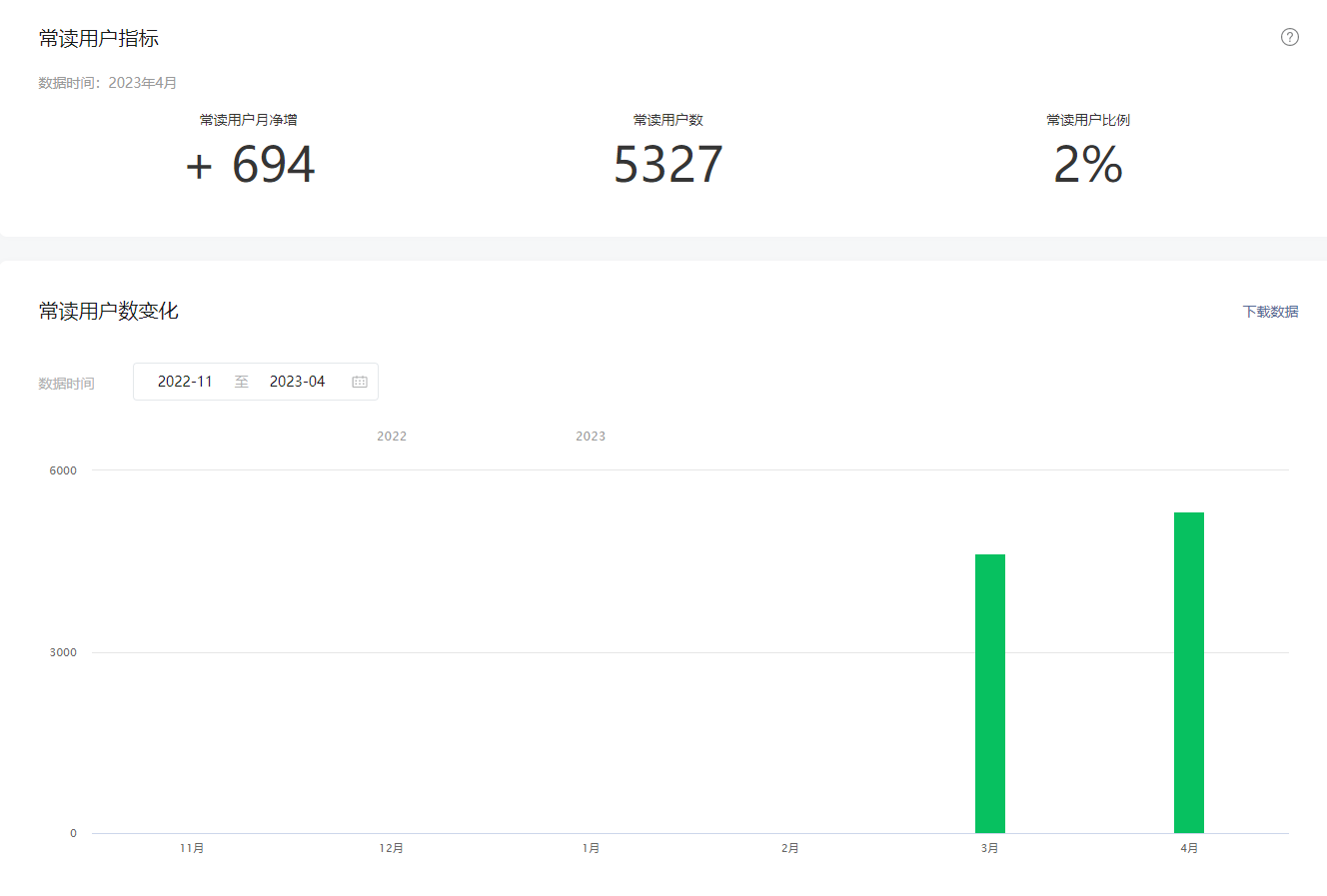Click the 1月 x-axis label
The height and width of the screenshot is (896, 1327).
tap(591, 848)
